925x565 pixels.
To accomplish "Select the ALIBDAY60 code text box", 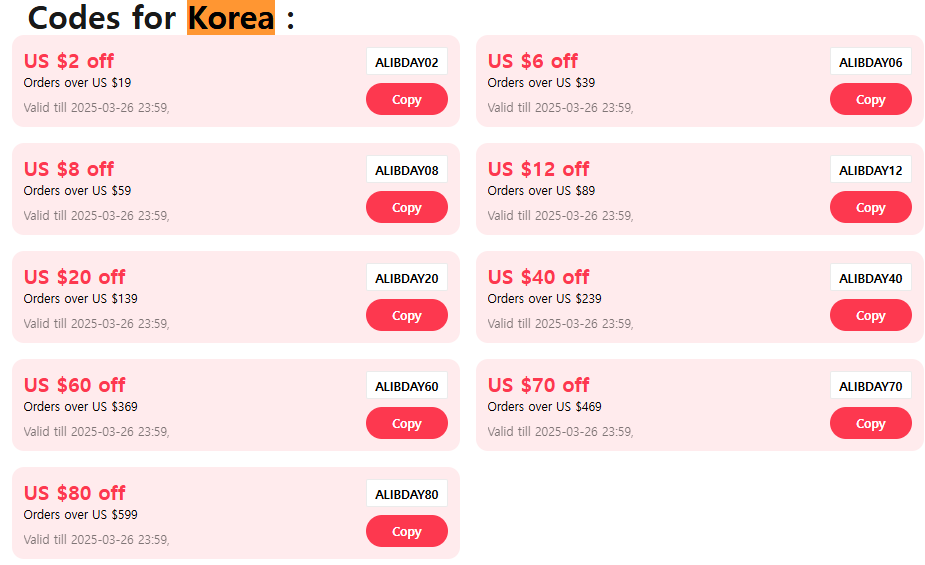I will [406, 386].
